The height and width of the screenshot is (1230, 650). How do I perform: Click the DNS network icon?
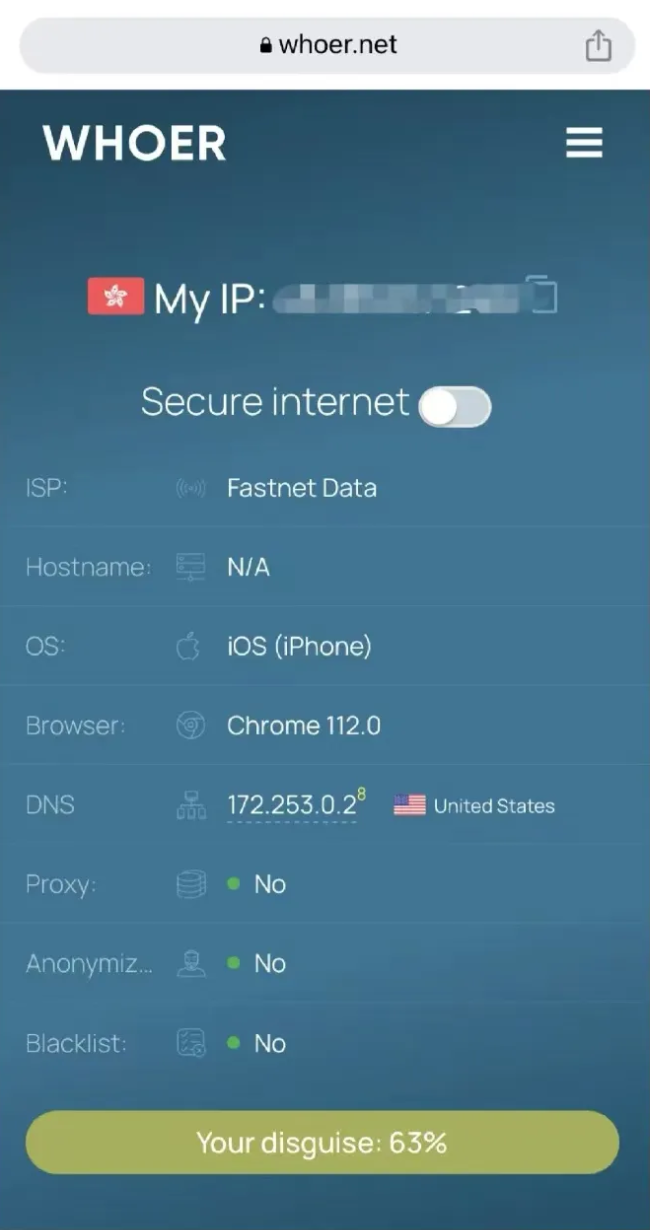click(190, 806)
